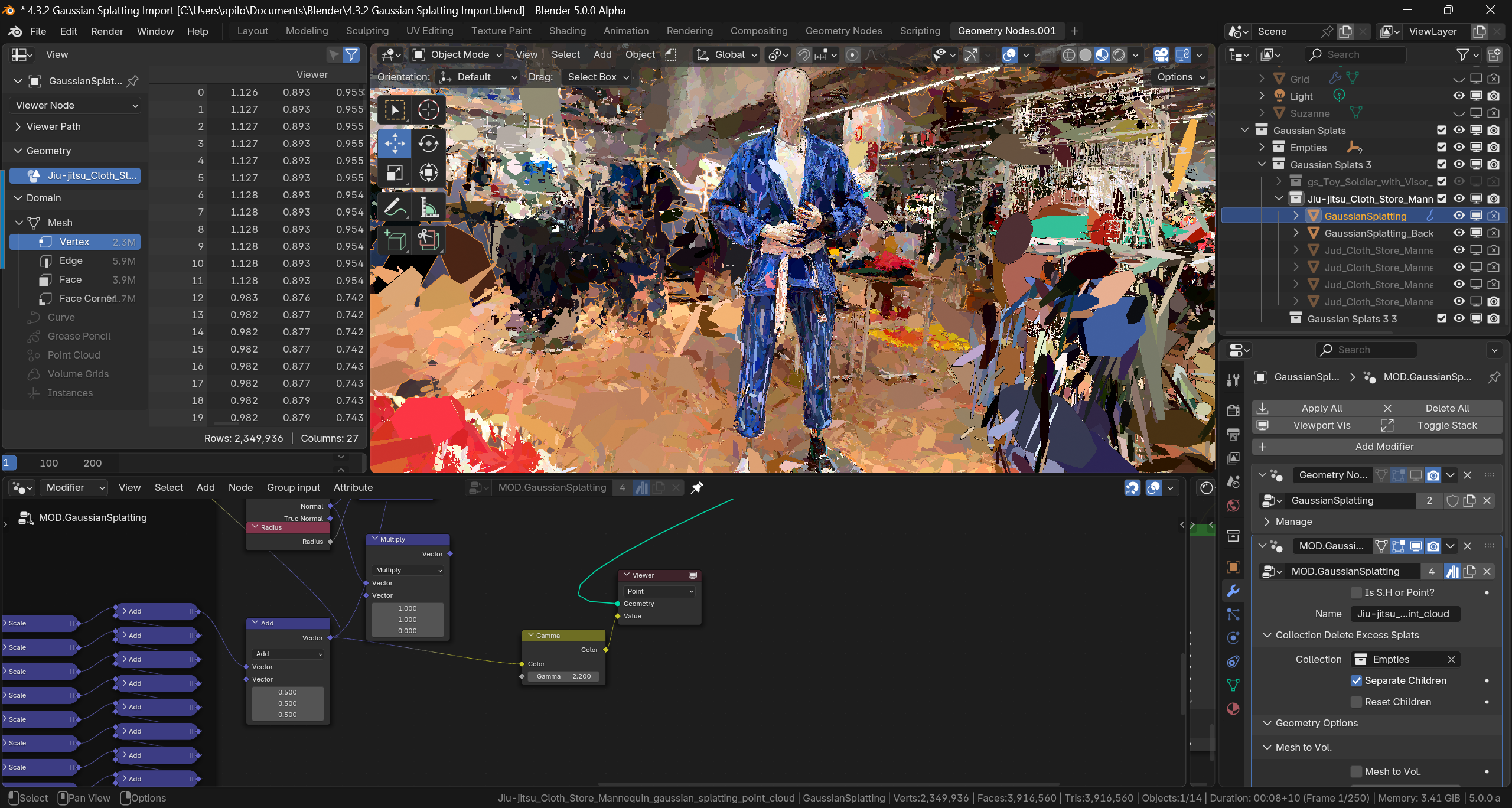Enable the Is S.H or Point checkbox
The image size is (1512, 808).
coord(1357,592)
